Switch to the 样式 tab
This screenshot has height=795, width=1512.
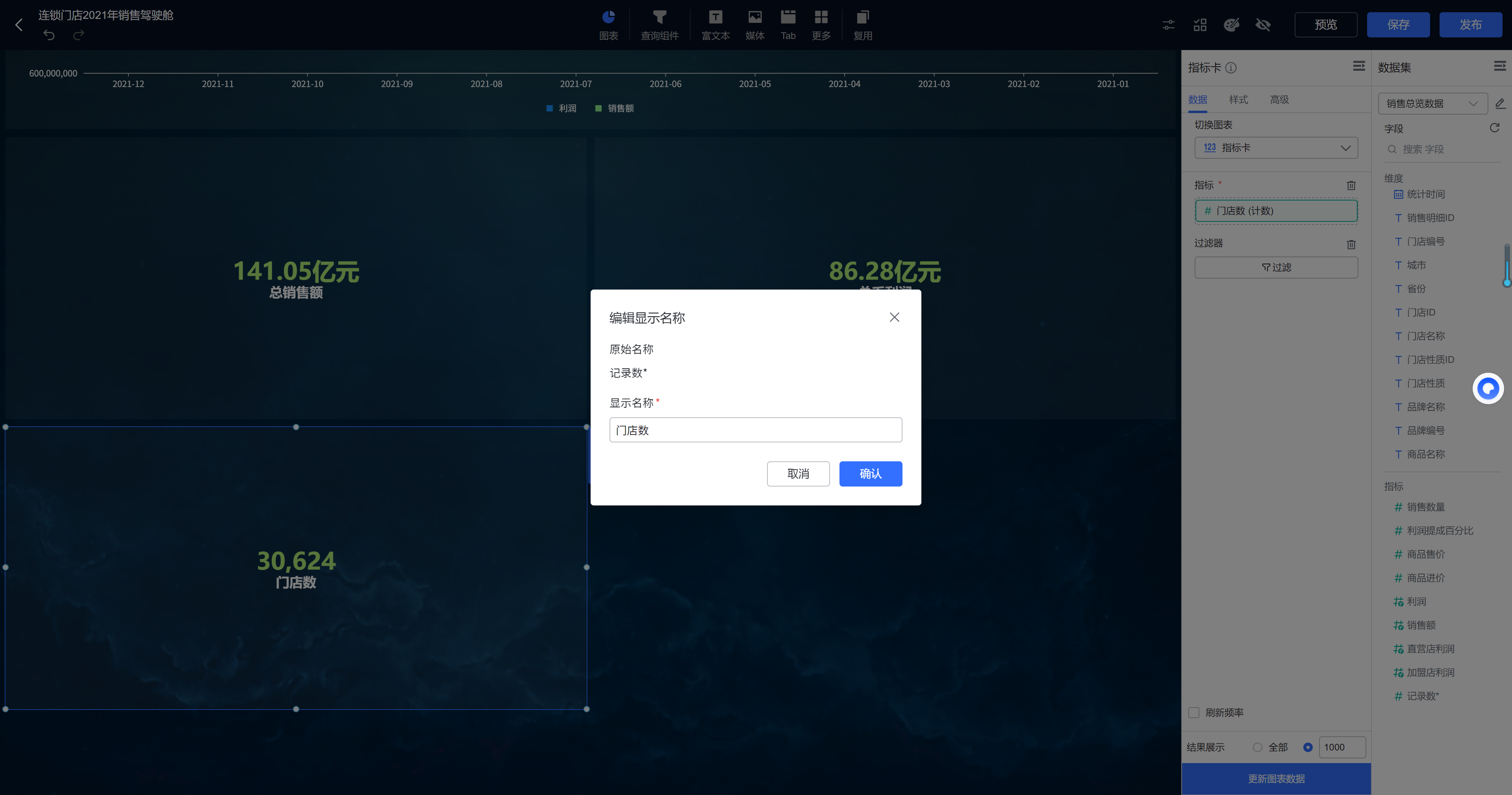click(1238, 100)
